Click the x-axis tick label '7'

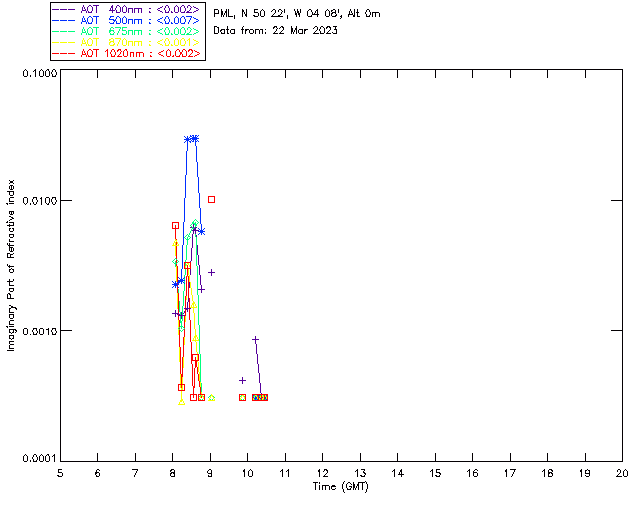pos(135,473)
